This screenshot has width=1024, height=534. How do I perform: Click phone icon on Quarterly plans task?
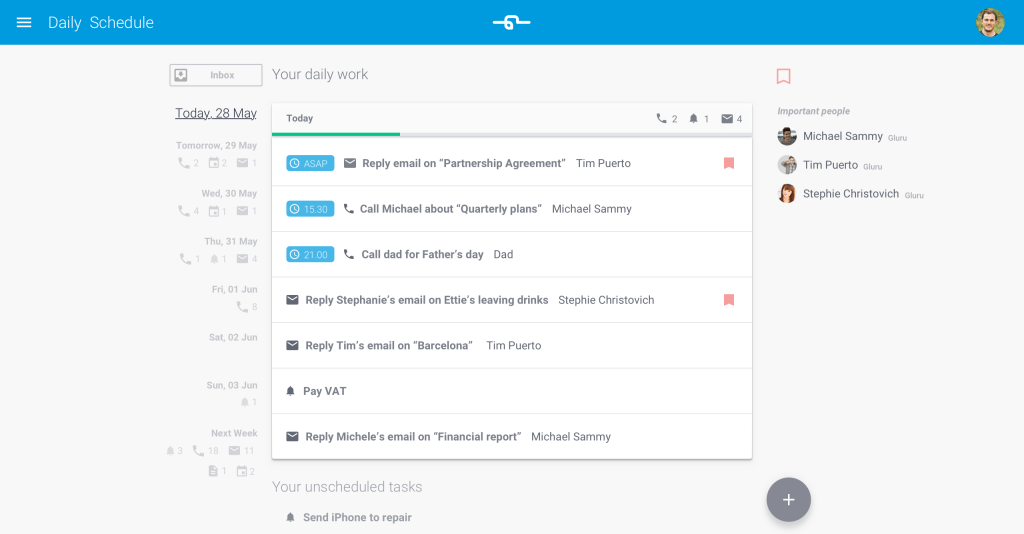coord(349,209)
